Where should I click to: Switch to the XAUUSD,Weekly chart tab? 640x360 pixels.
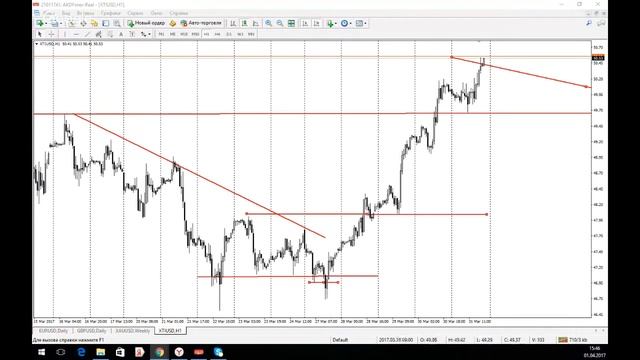(133, 331)
